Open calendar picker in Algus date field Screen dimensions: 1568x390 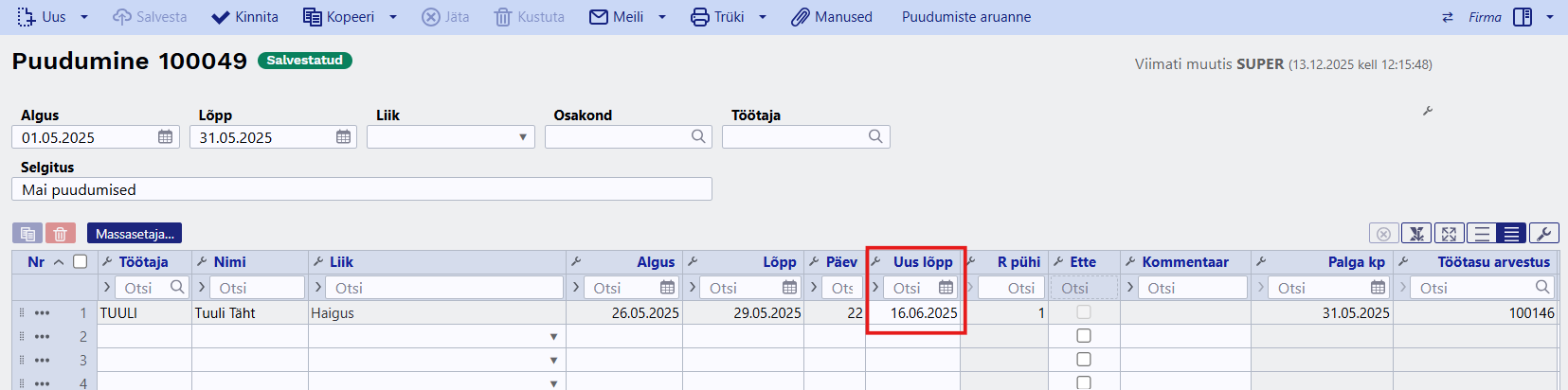tap(166, 137)
